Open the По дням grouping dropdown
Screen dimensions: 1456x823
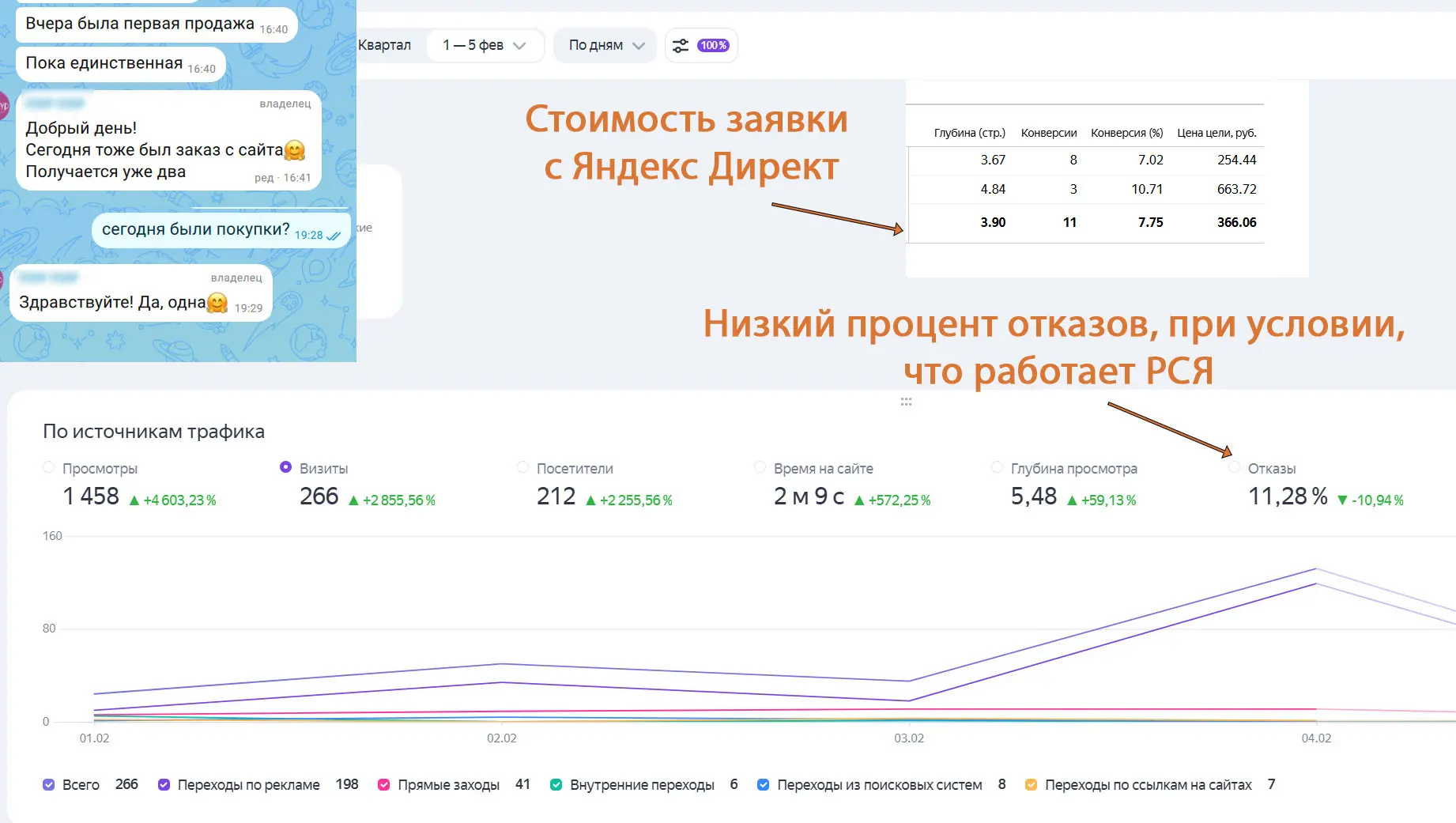tap(605, 46)
